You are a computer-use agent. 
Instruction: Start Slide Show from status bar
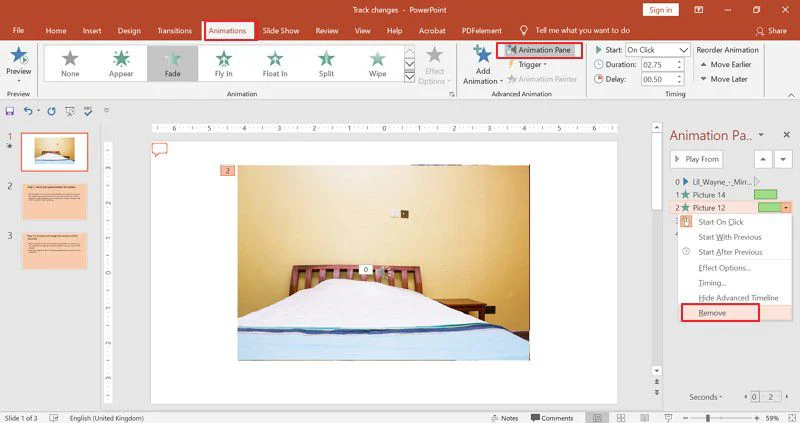click(668, 418)
